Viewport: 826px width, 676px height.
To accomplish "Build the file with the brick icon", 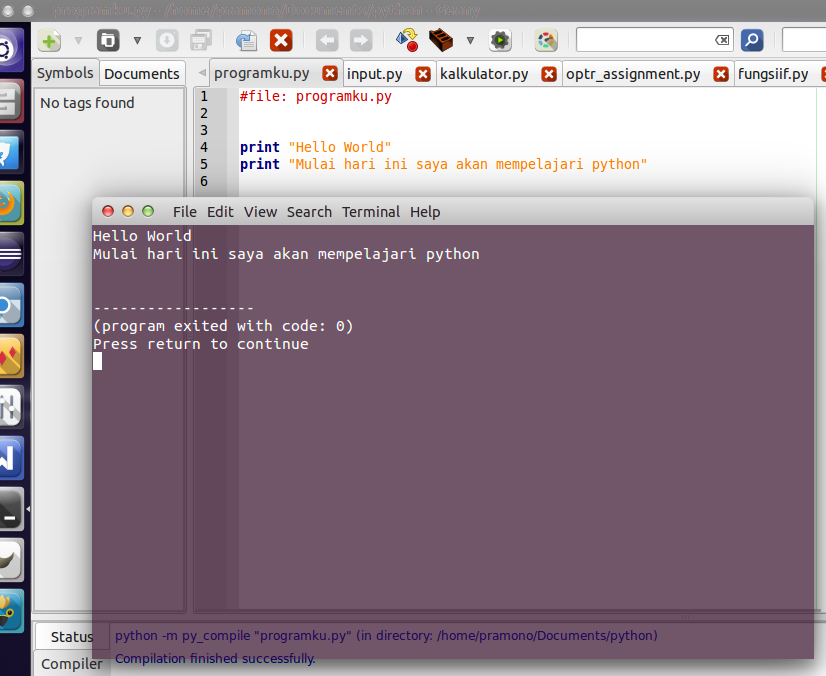I will [441, 41].
